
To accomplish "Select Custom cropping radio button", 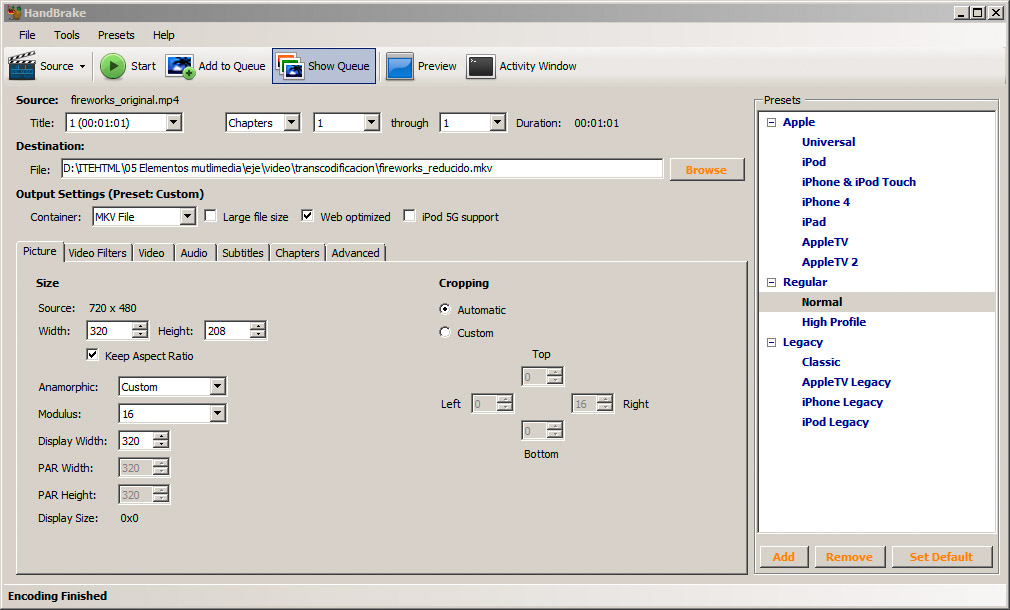I will pos(444,332).
